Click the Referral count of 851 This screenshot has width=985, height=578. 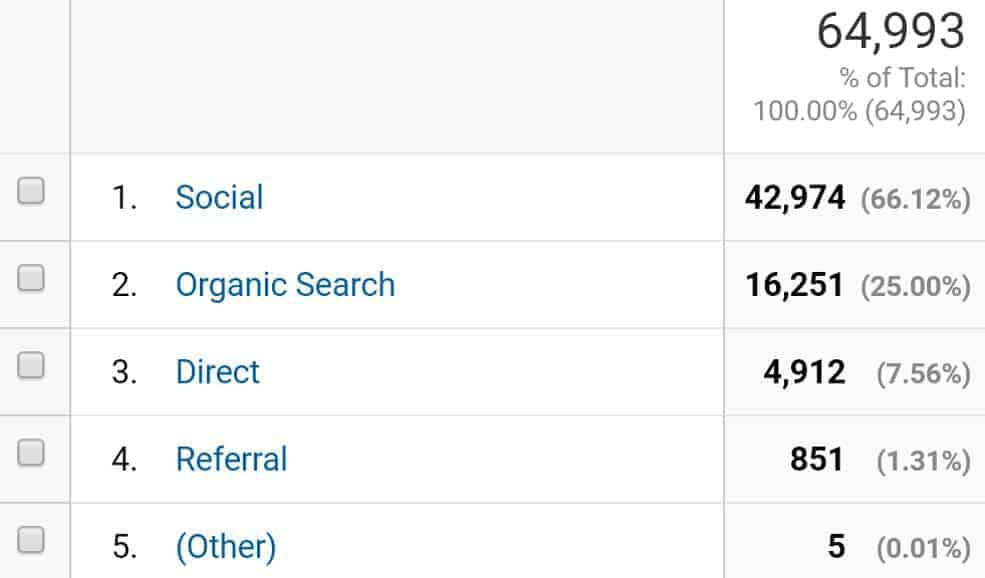817,458
